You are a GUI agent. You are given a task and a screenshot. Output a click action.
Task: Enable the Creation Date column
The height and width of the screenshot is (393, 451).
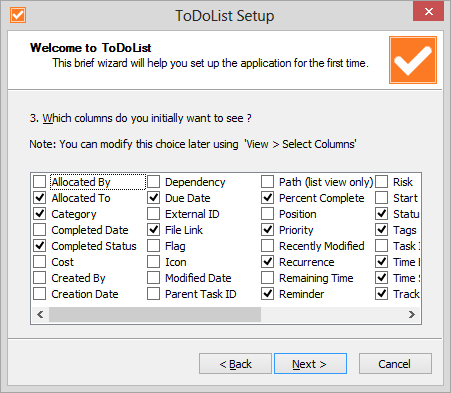[40, 294]
